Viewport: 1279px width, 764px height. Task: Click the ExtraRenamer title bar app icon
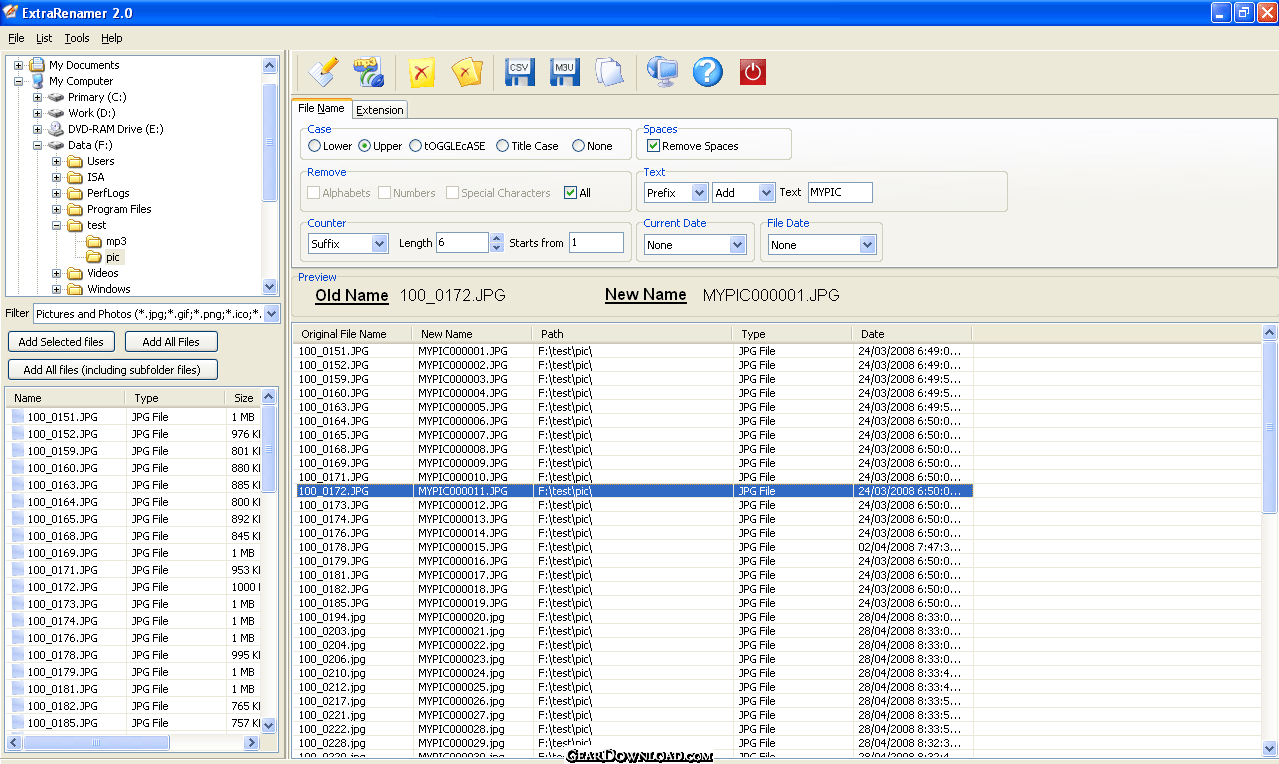coord(11,12)
